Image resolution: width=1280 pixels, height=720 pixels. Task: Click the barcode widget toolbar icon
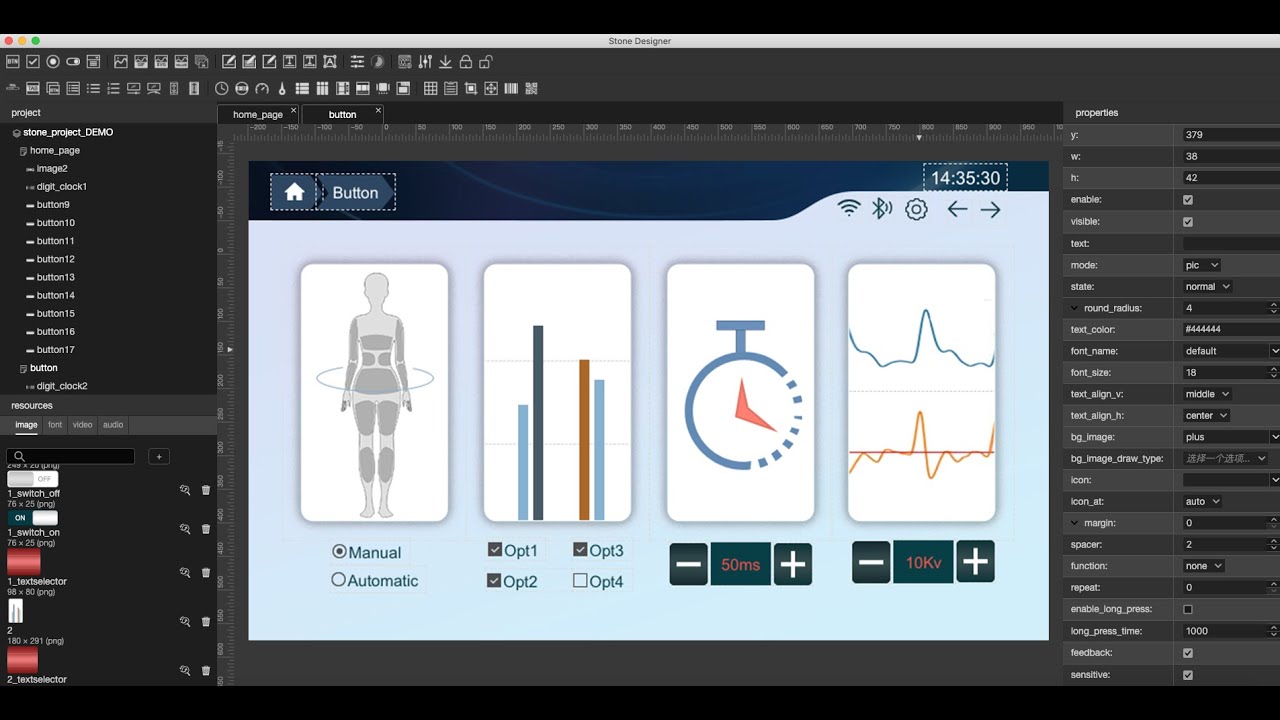point(511,88)
